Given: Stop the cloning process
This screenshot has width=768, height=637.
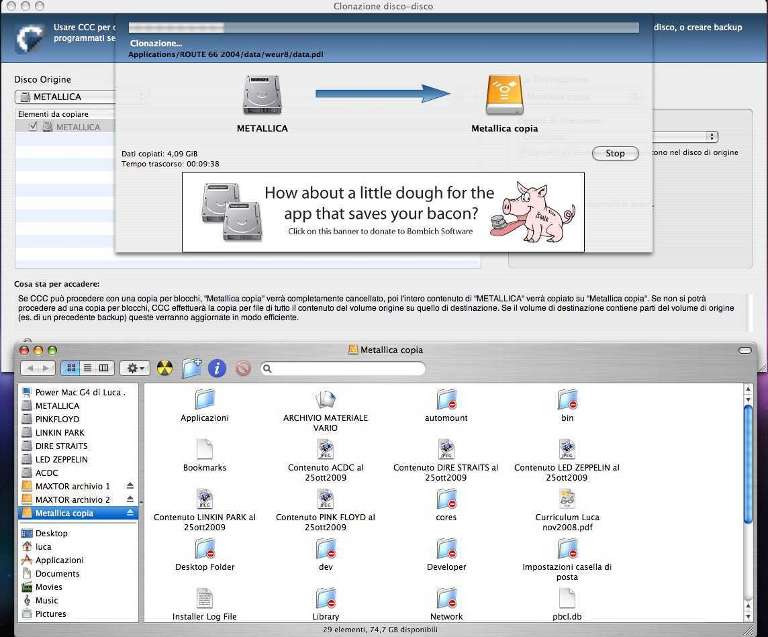Looking at the screenshot, I should point(615,153).
